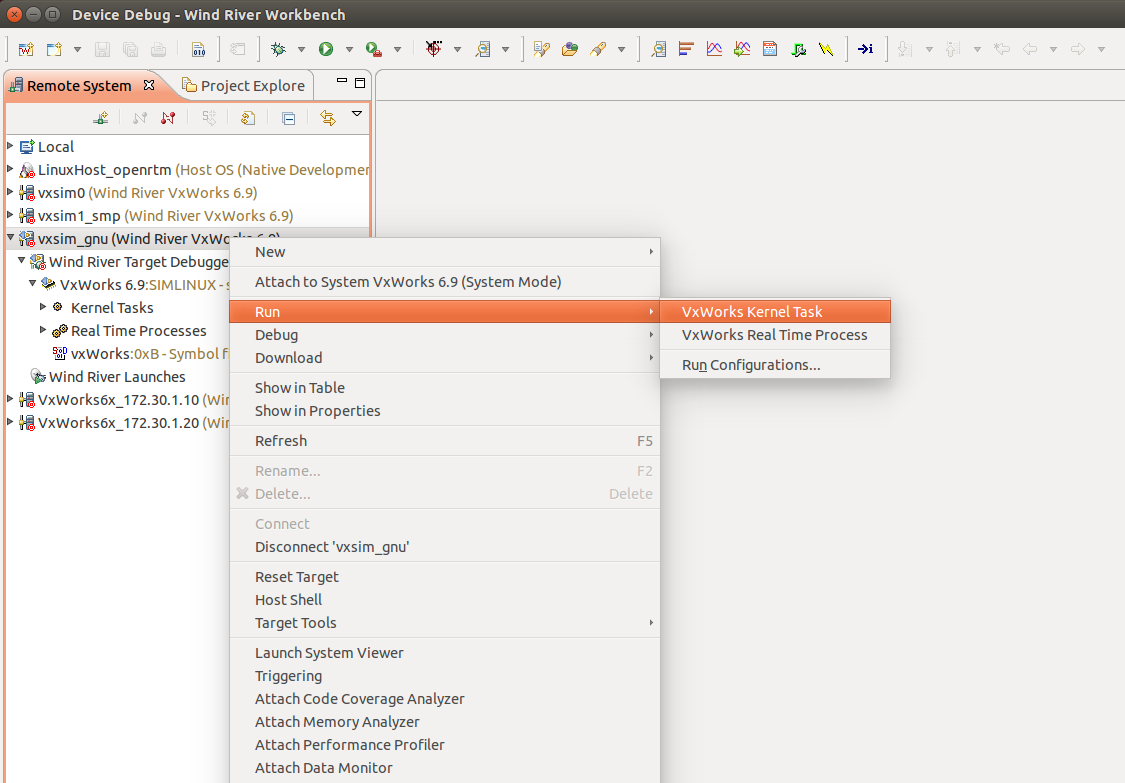Image resolution: width=1125 pixels, height=783 pixels.
Task: Choose VxWorks Kernel Task from Run submenu
Action: pyautogui.click(x=775, y=311)
